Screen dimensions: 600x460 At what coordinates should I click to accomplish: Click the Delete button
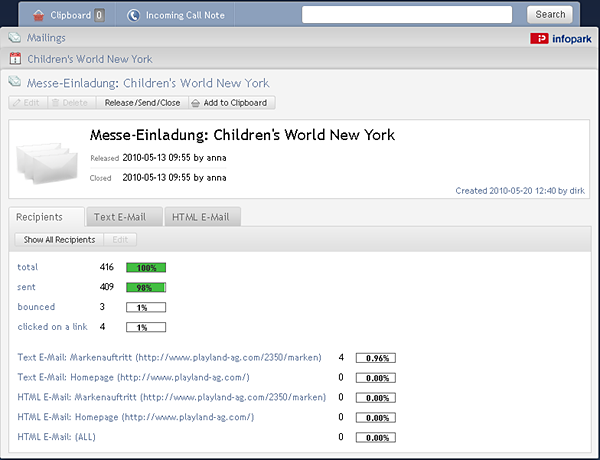pyautogui.click(x=72, y=103)
